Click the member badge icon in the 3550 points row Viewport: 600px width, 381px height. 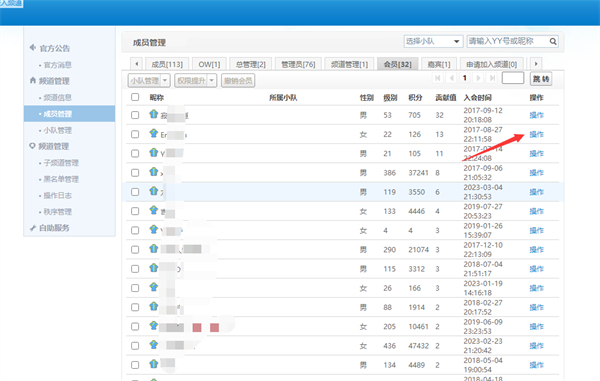[153, 190]
